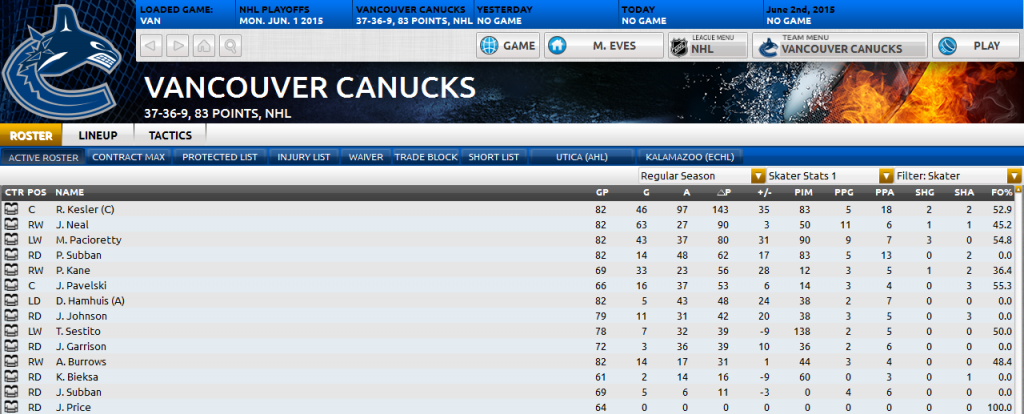View the Utica (AHL) roster

(x=581, y=157)
